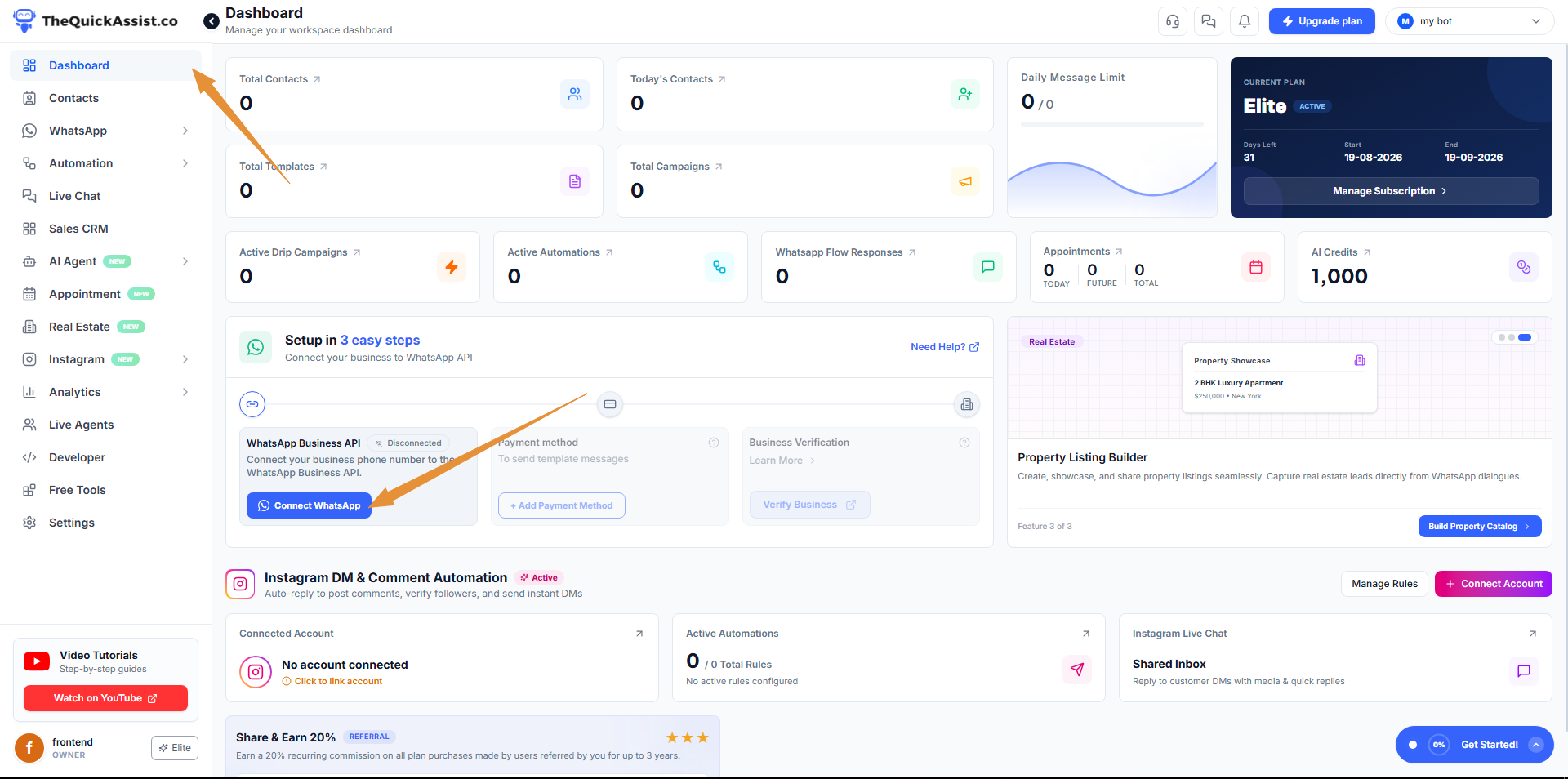Screen dimensions: 1568x779
Task: Open the Developer menu item
Action: [105, 457]
